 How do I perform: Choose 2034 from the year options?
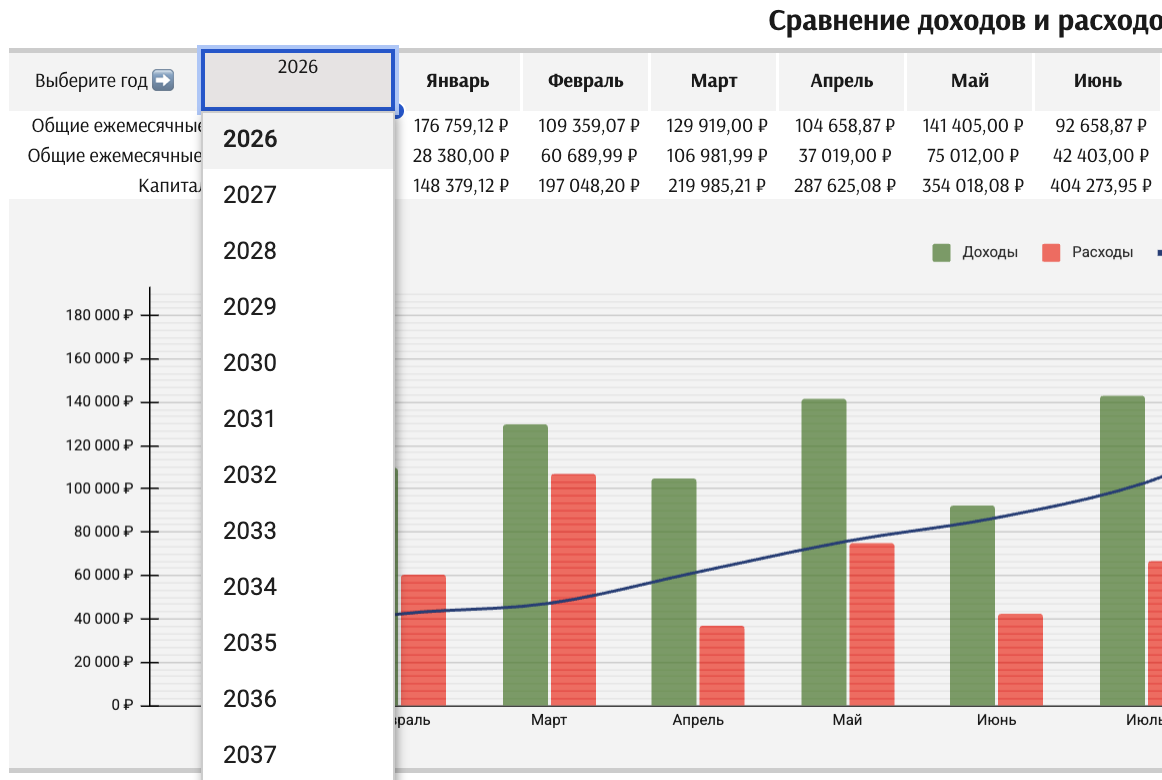297,587
